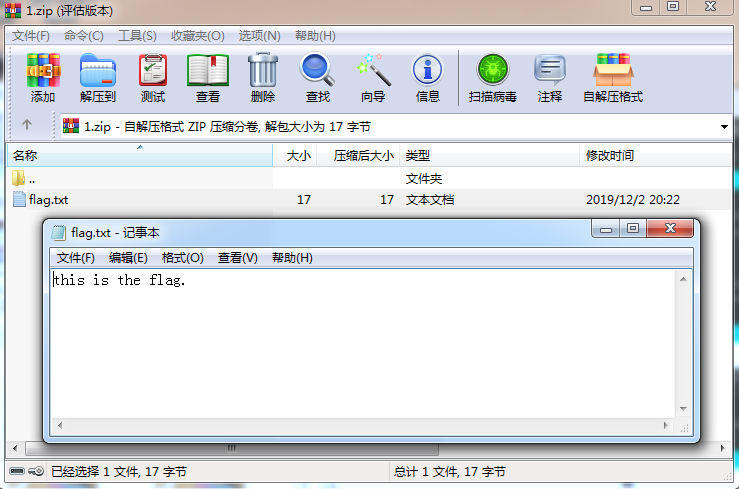The image size is (739, 489).
Task: Click the key password icon in status bar
Action: tap(36, 471)
